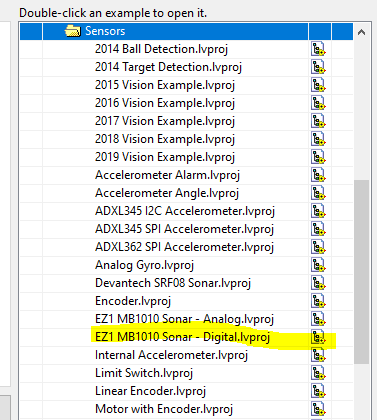
Task: Click project icon beside Accelerometer Angle.lvproj
Action: (x=318, y=193)
